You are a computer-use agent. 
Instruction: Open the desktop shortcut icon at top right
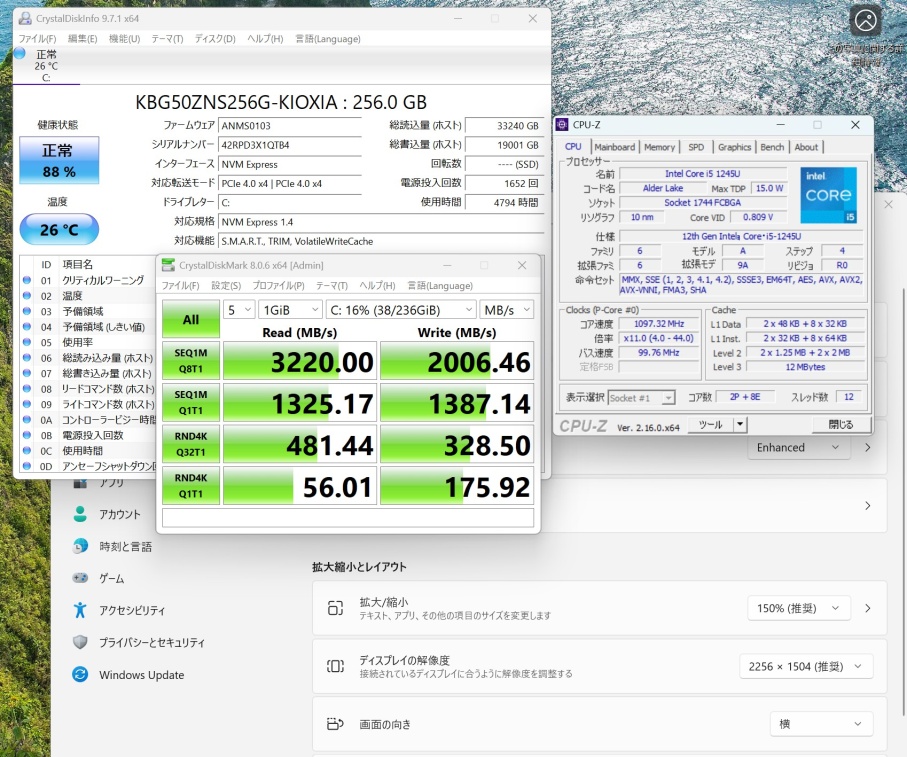(865, 22)
